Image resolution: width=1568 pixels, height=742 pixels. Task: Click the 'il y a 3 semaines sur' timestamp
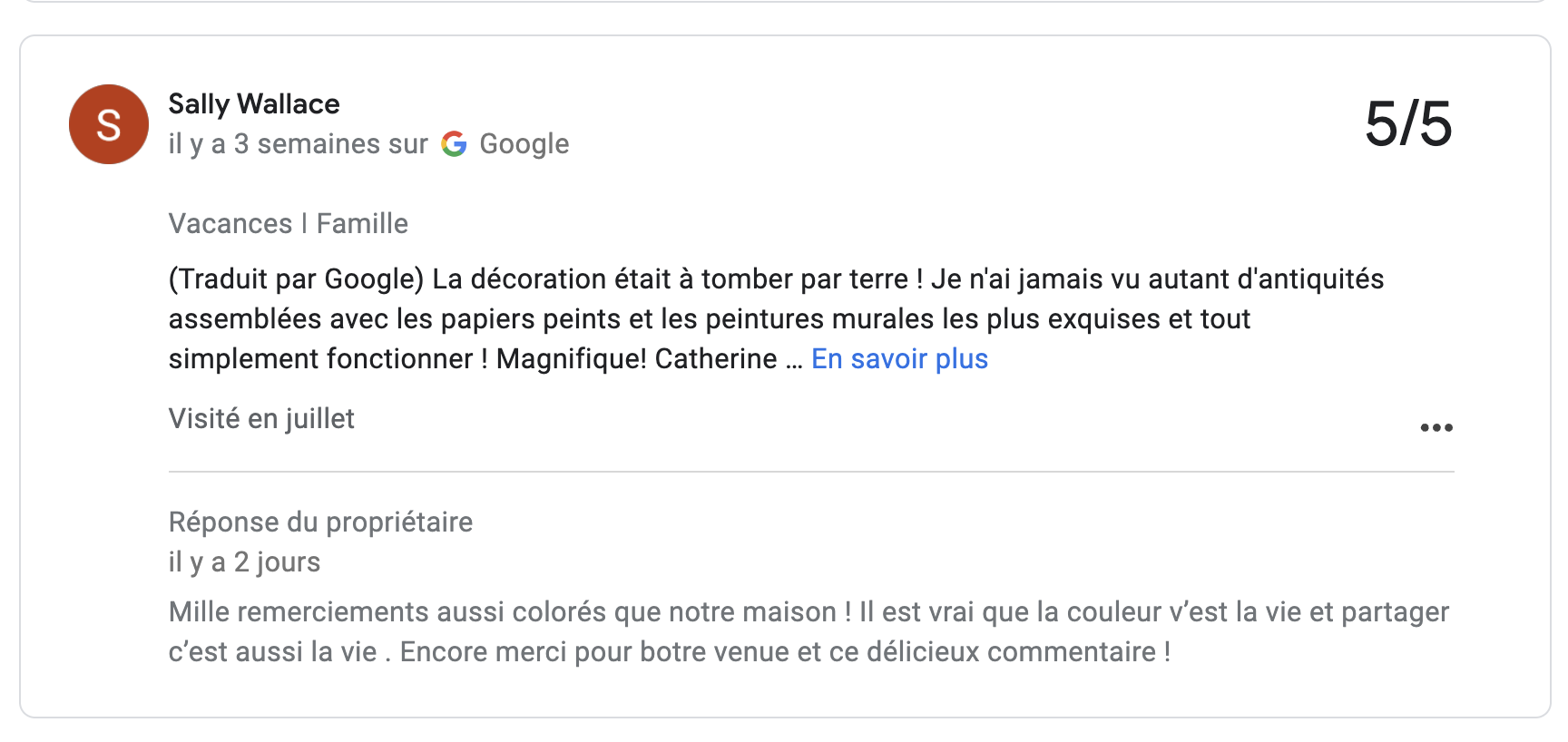(x=298, y=143)
